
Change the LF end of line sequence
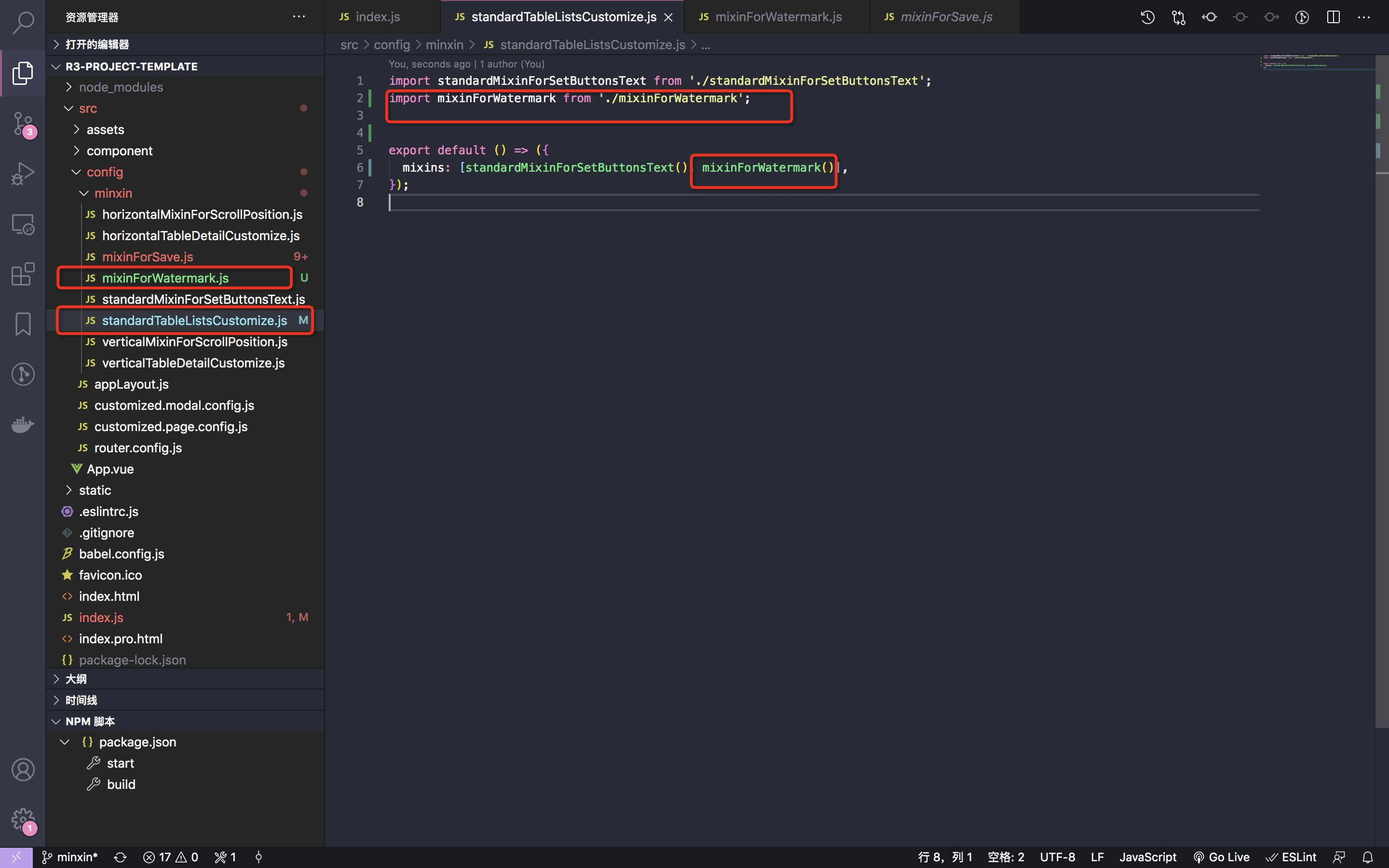click(1097, 857)
